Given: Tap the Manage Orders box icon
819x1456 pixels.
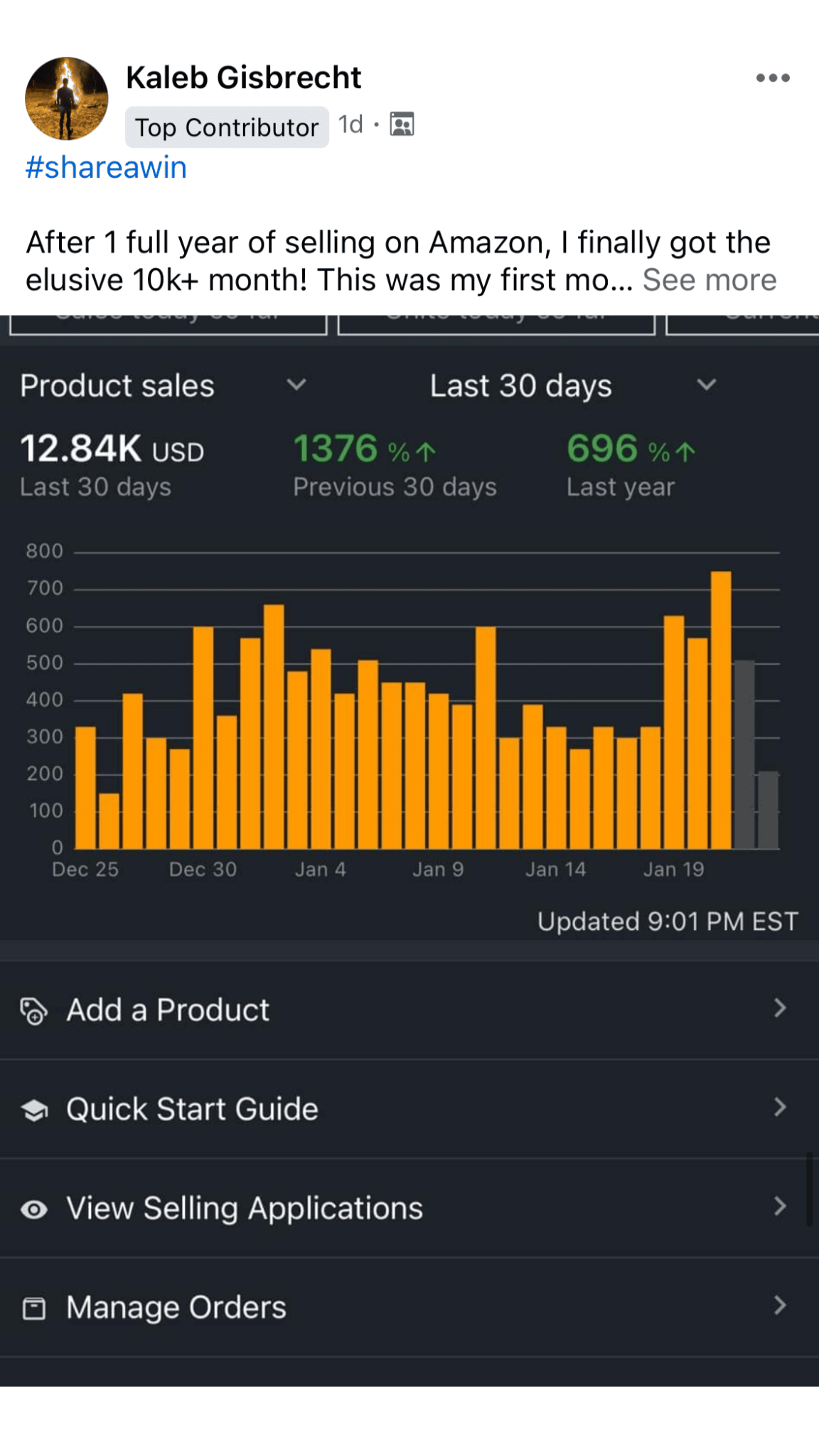Looking at the screenshot, I should tap(34, 1308).
